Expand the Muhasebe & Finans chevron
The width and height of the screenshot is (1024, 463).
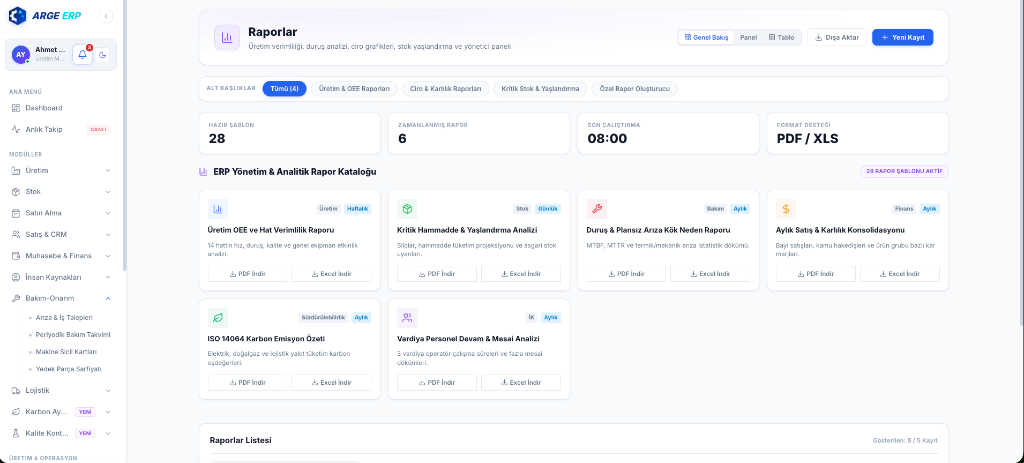[108, 255]
